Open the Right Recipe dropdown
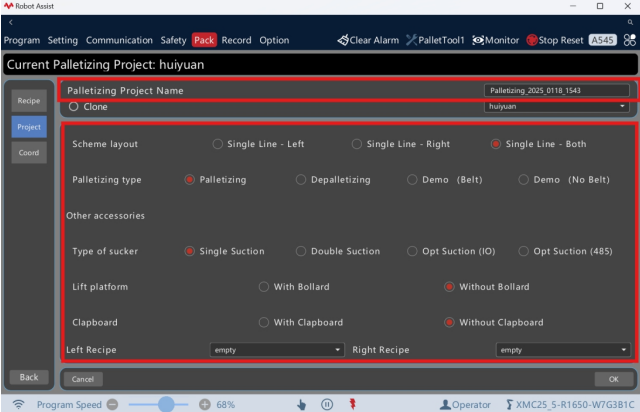This screenshot has height=412, width=640. (x=563, y=350)
